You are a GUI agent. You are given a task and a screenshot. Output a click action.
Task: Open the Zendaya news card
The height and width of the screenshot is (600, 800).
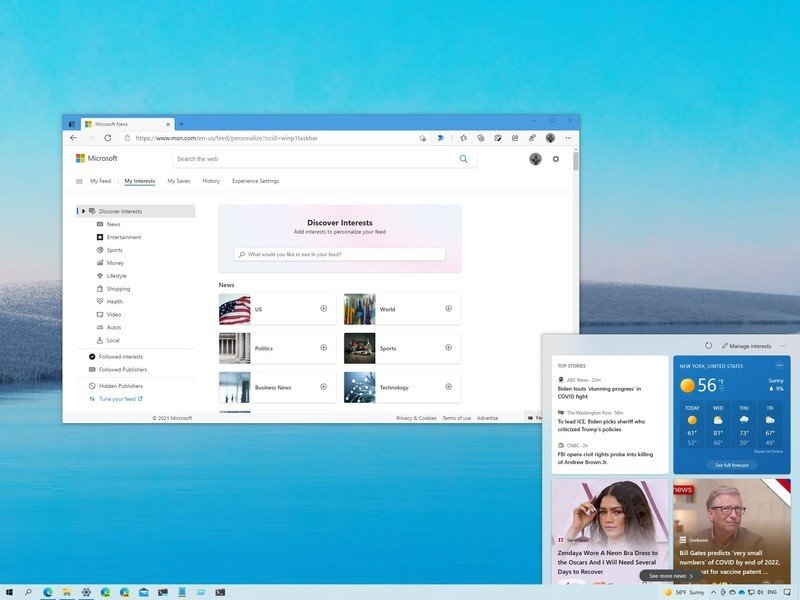coord(610,531)
